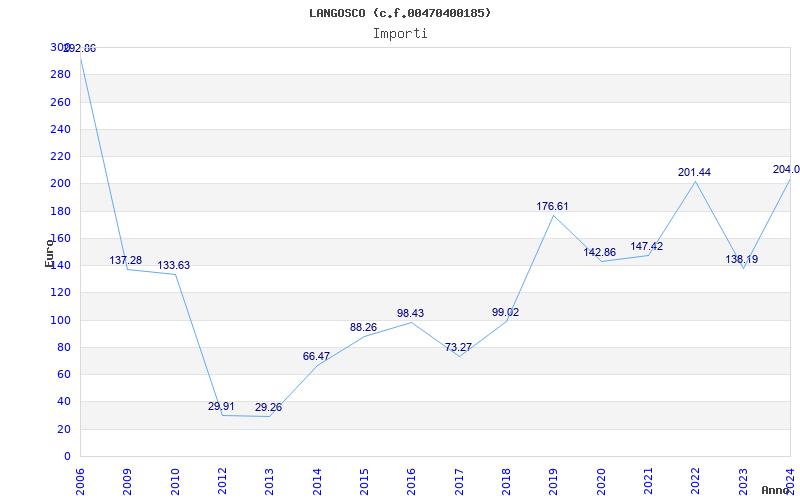Select the year 2016 axis label
Screen dimensions: 800x500
[412, 482]
